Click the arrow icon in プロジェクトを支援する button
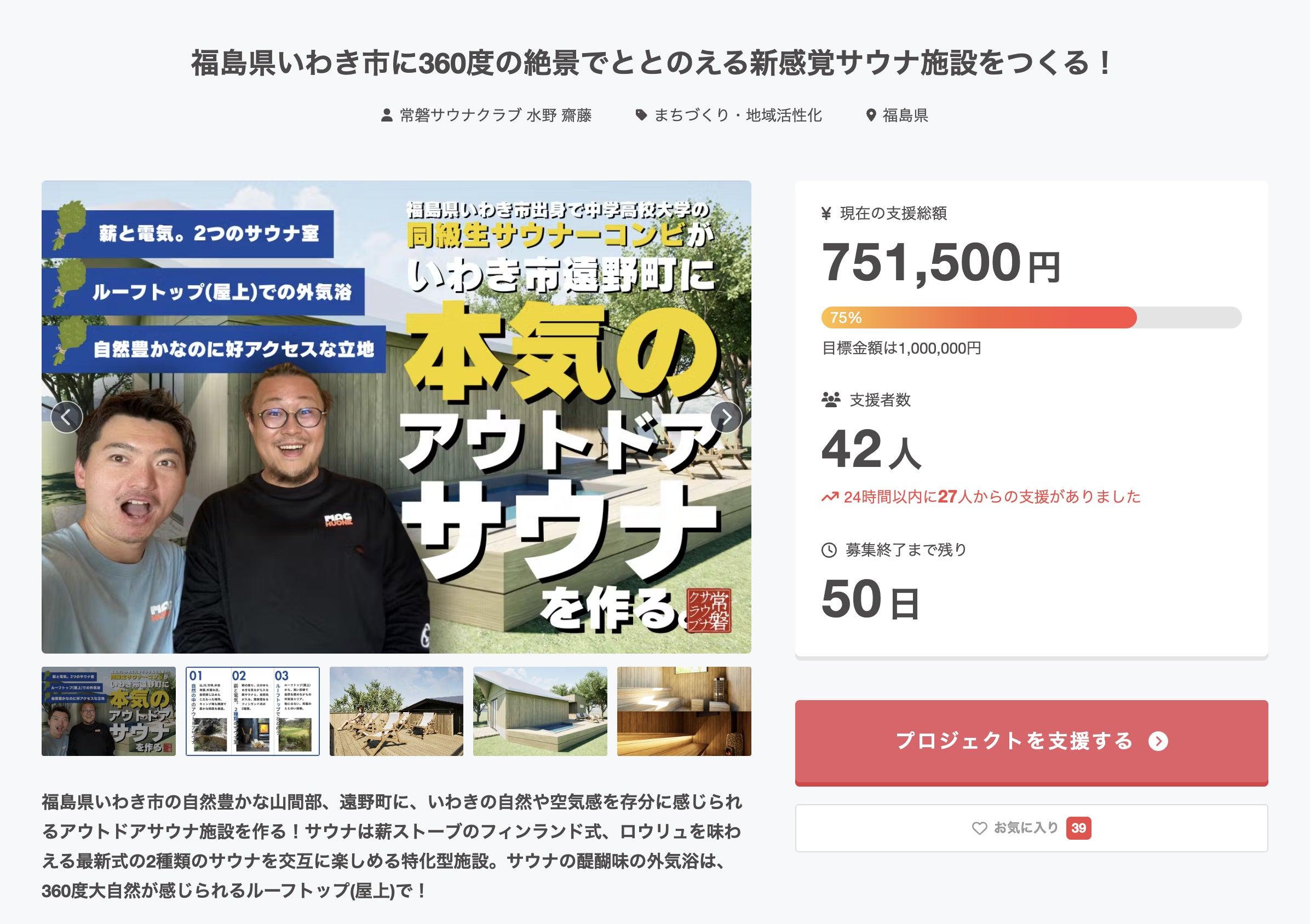The width and height of the screenshot is (1310, 924). [1158, 741]
